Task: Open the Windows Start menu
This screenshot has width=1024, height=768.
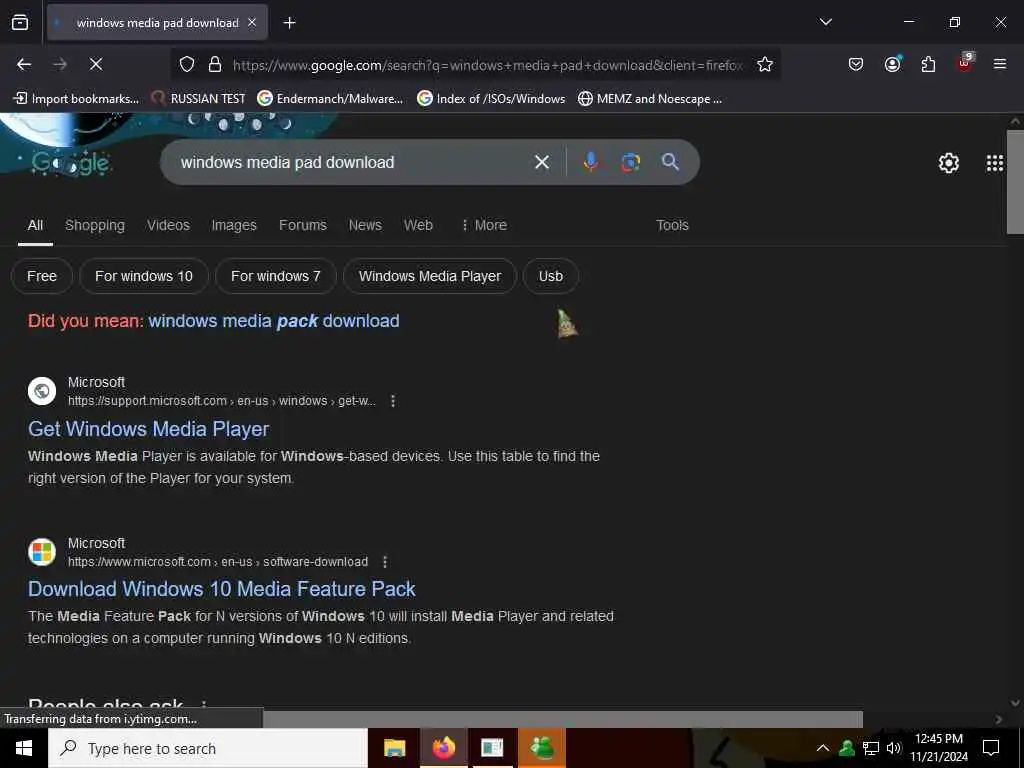Action: tap(24, 748)
